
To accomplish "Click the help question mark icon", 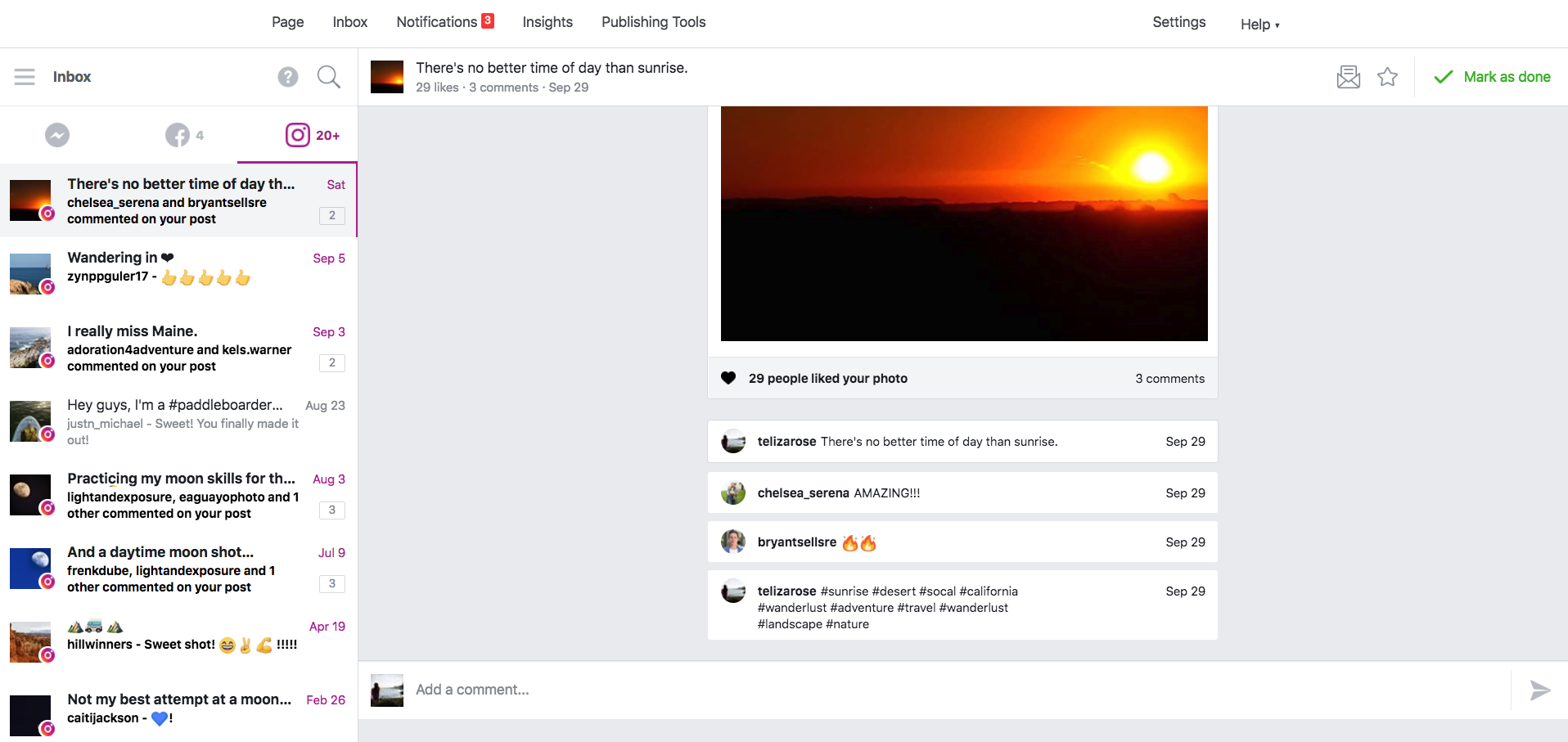I will tap(287, 77).
